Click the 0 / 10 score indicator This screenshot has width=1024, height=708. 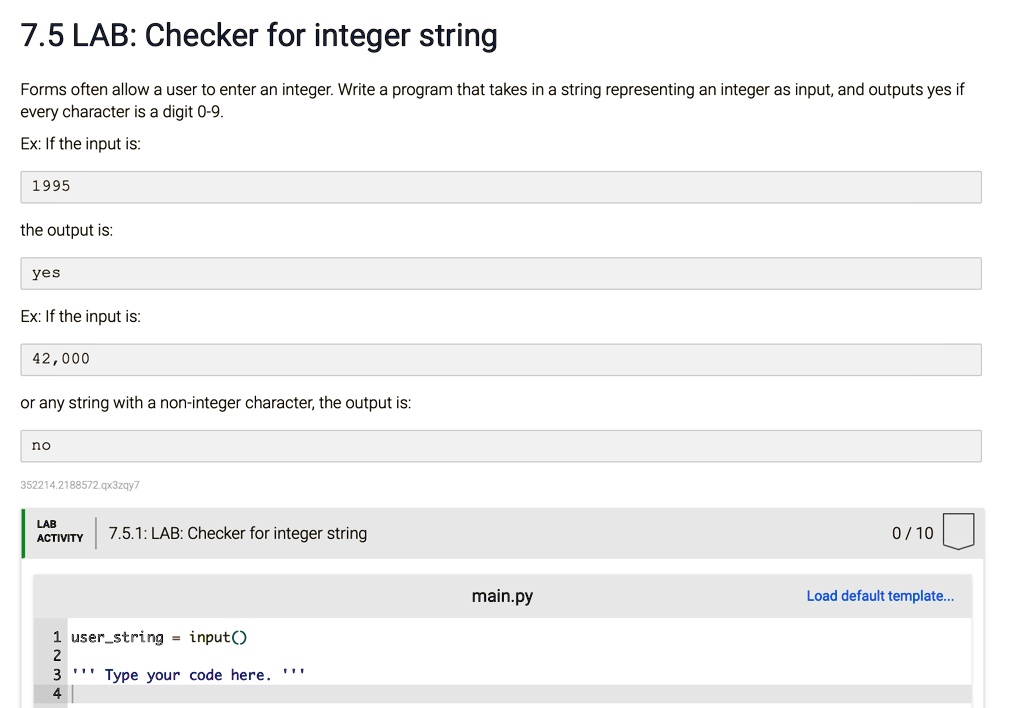coord(911,532)
